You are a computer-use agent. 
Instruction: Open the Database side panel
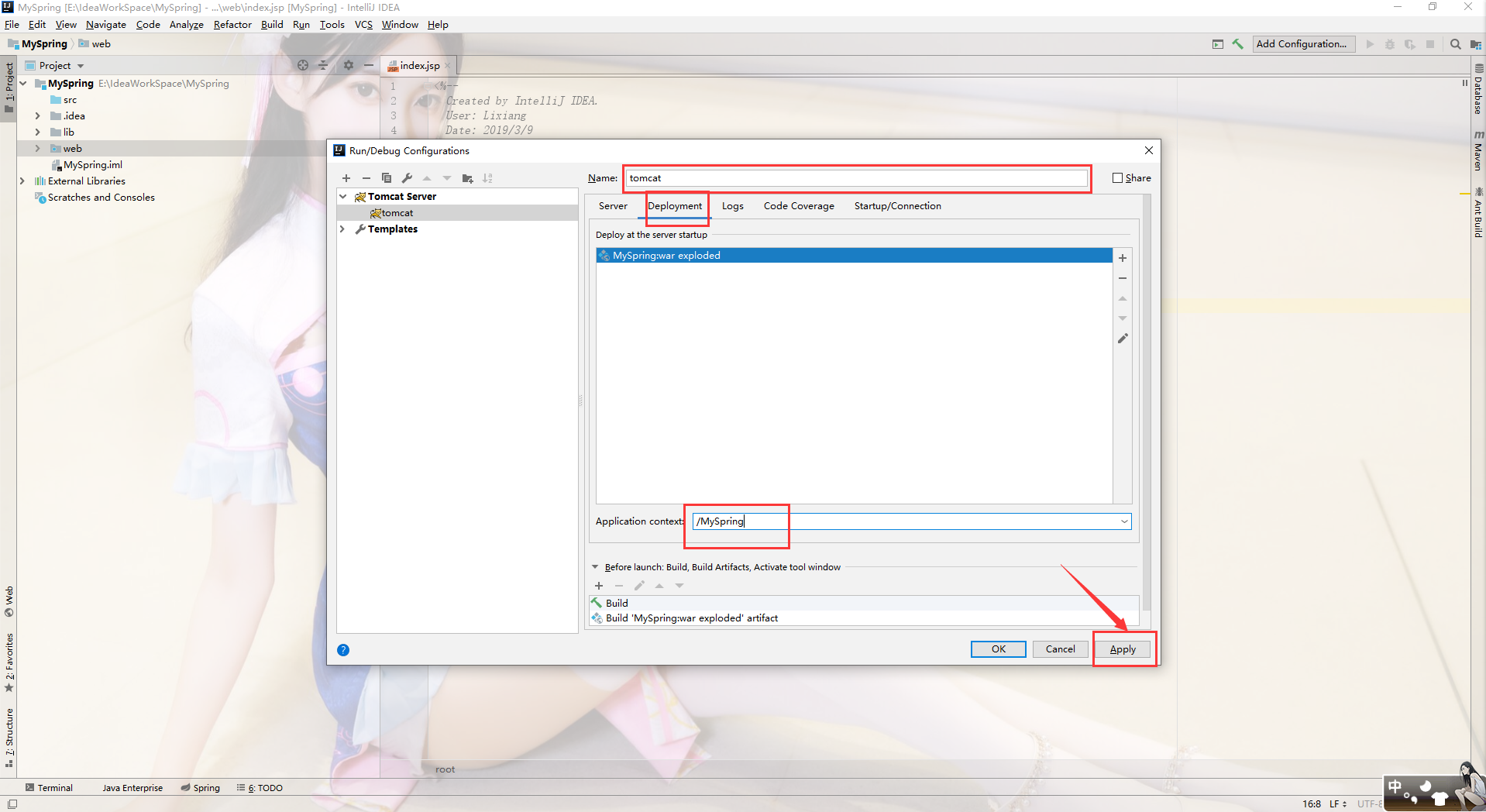click(1478, 89)
